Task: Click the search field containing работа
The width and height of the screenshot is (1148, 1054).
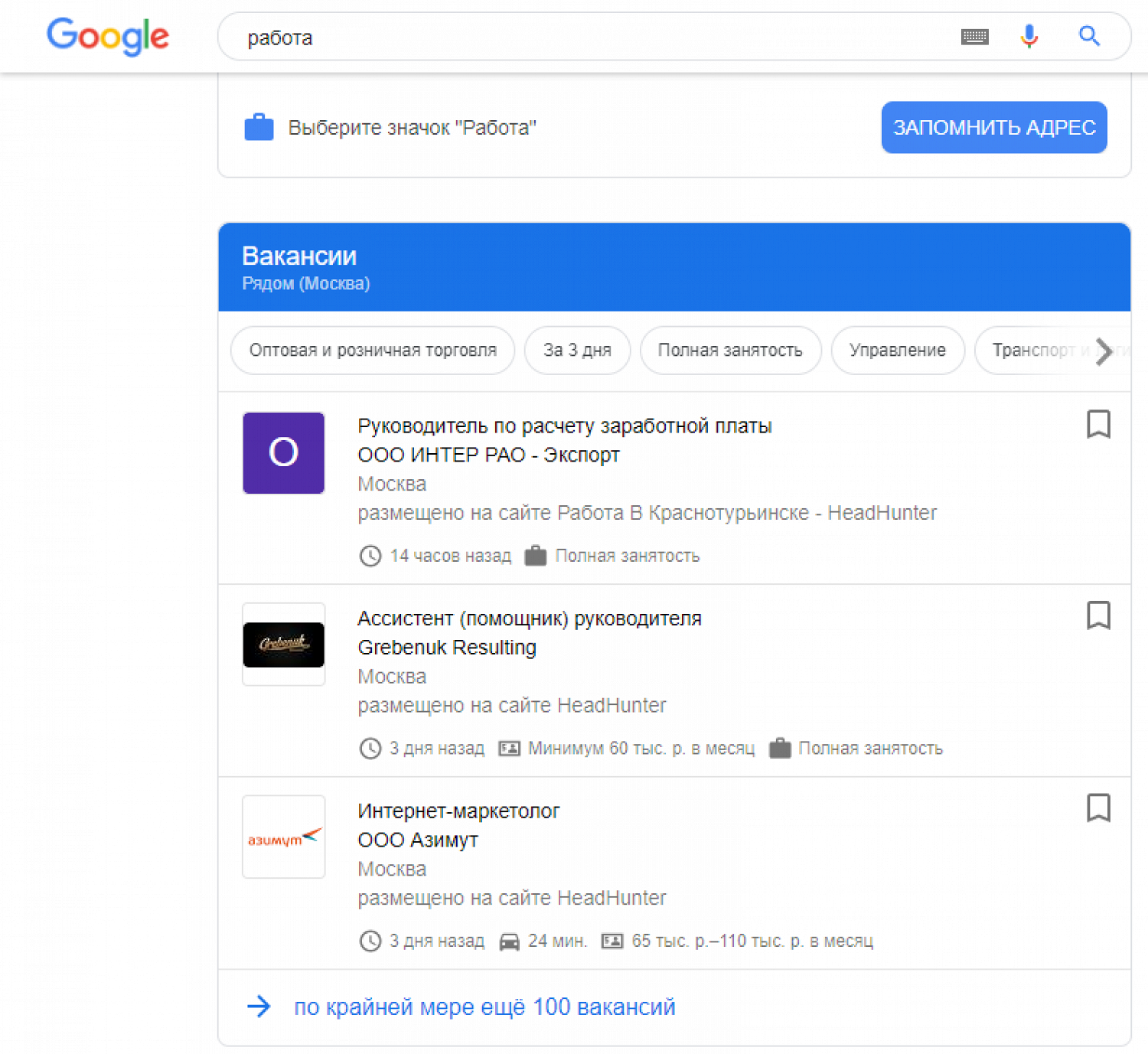Action: 597,38
